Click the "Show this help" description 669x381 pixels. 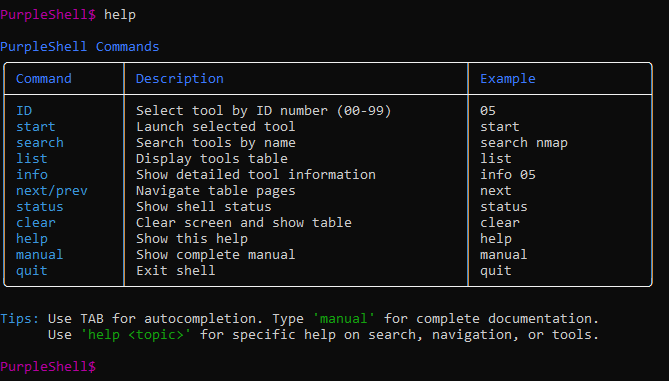192,238
